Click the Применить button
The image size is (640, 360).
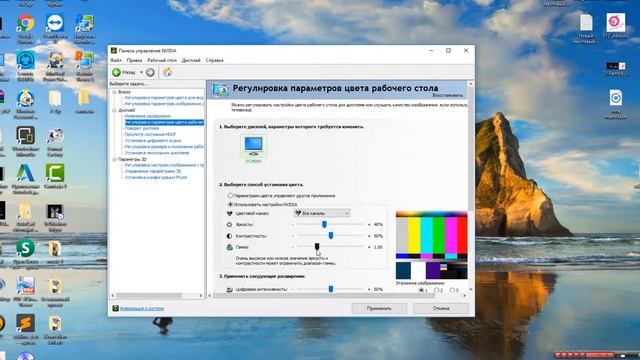379,309
